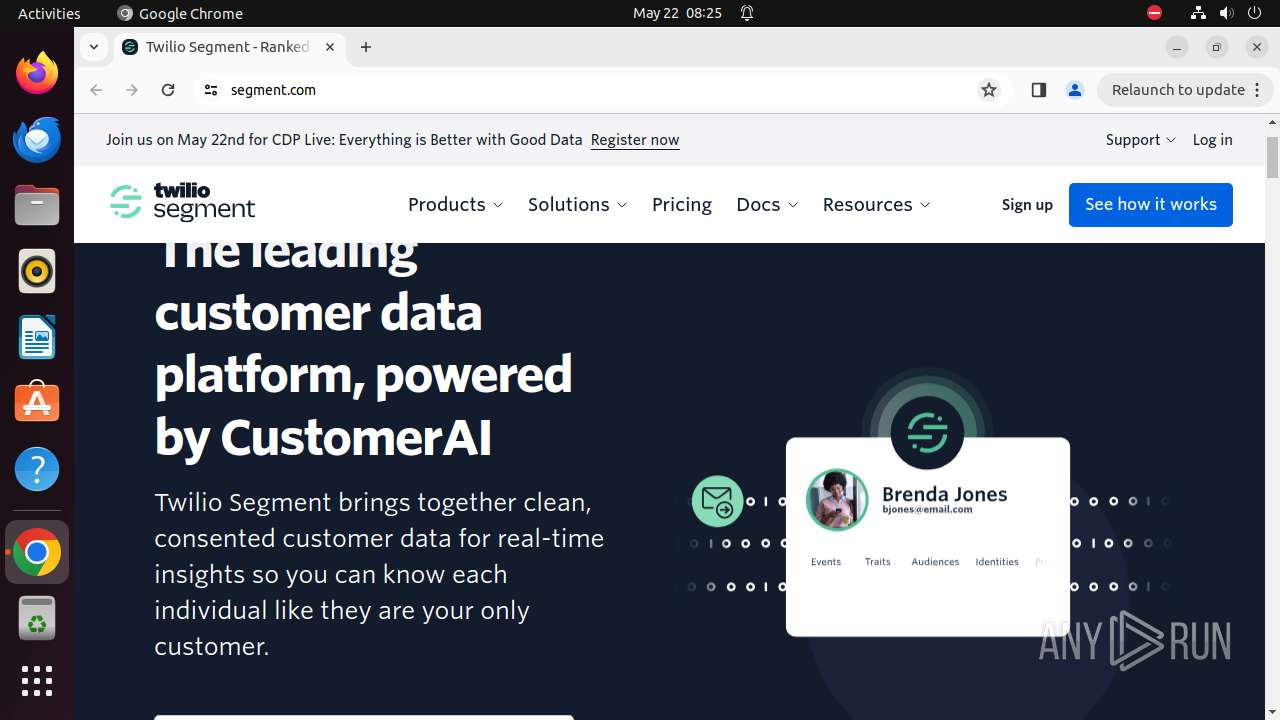This screenshot has width=1280, height=720.
Task: Launch LibreOffice Writer from the dock
Action: (37, 337)
